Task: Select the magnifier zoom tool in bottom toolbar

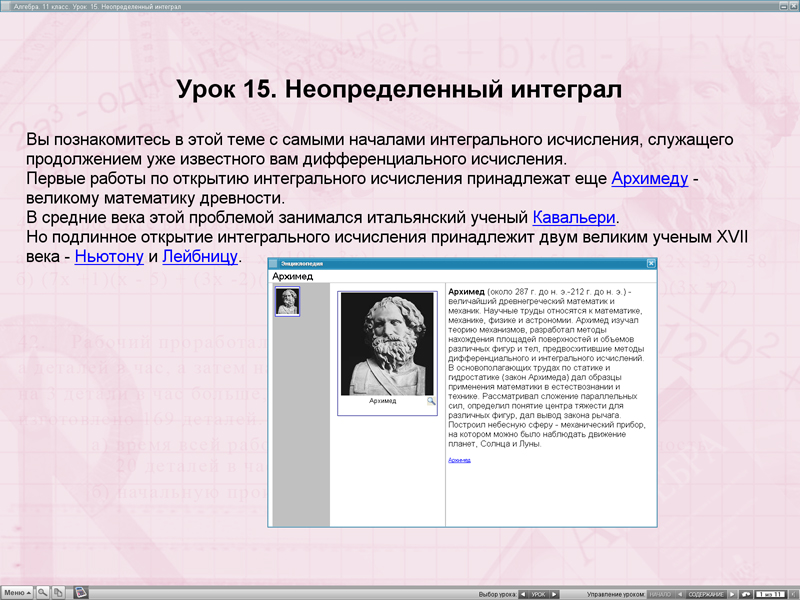Action: (43, 591)
